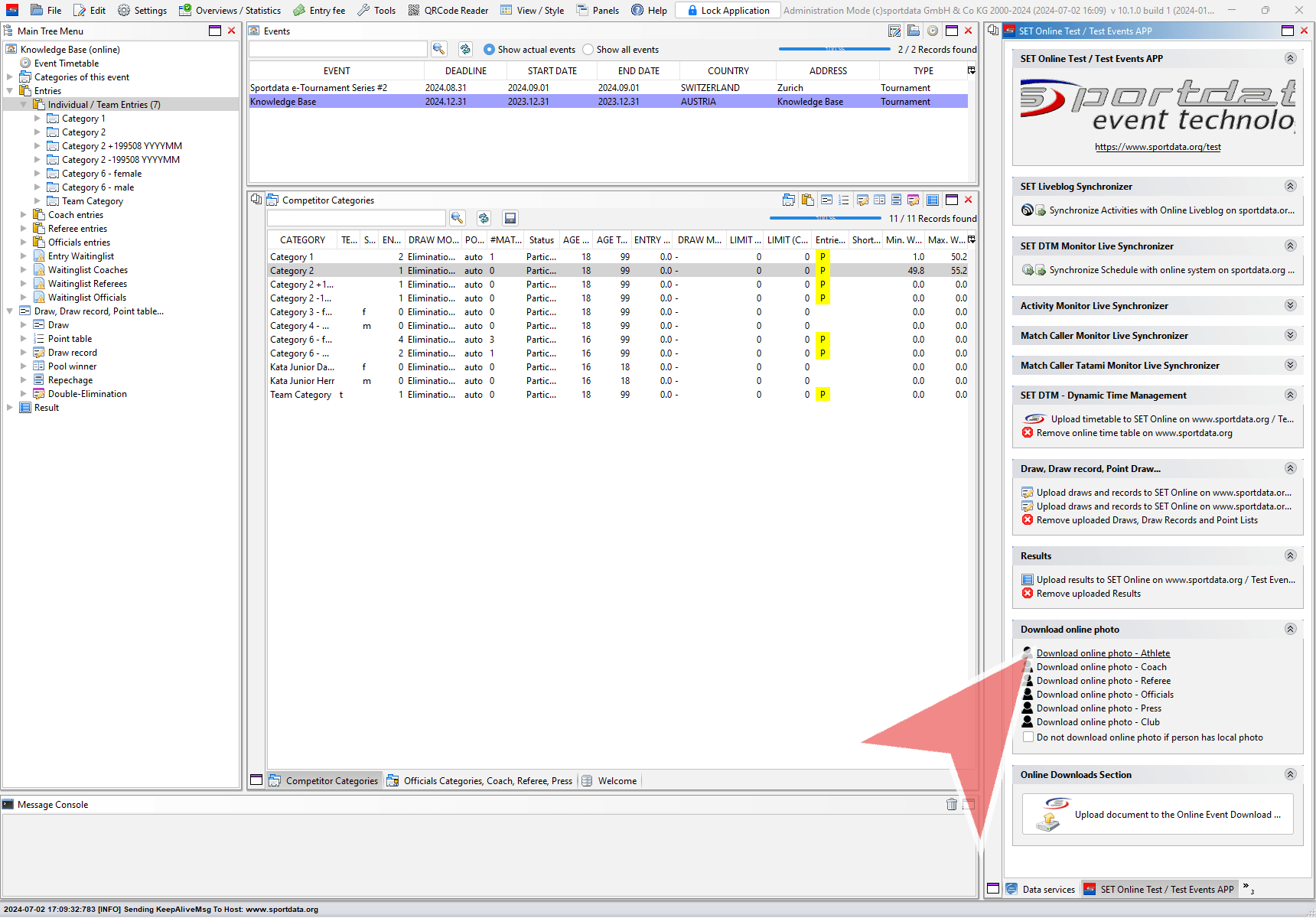The width and height of the screenshot is (1316, 918).
Task: Click the paste clipboard icon in Competitor Categories
Action: pos(807,200)
